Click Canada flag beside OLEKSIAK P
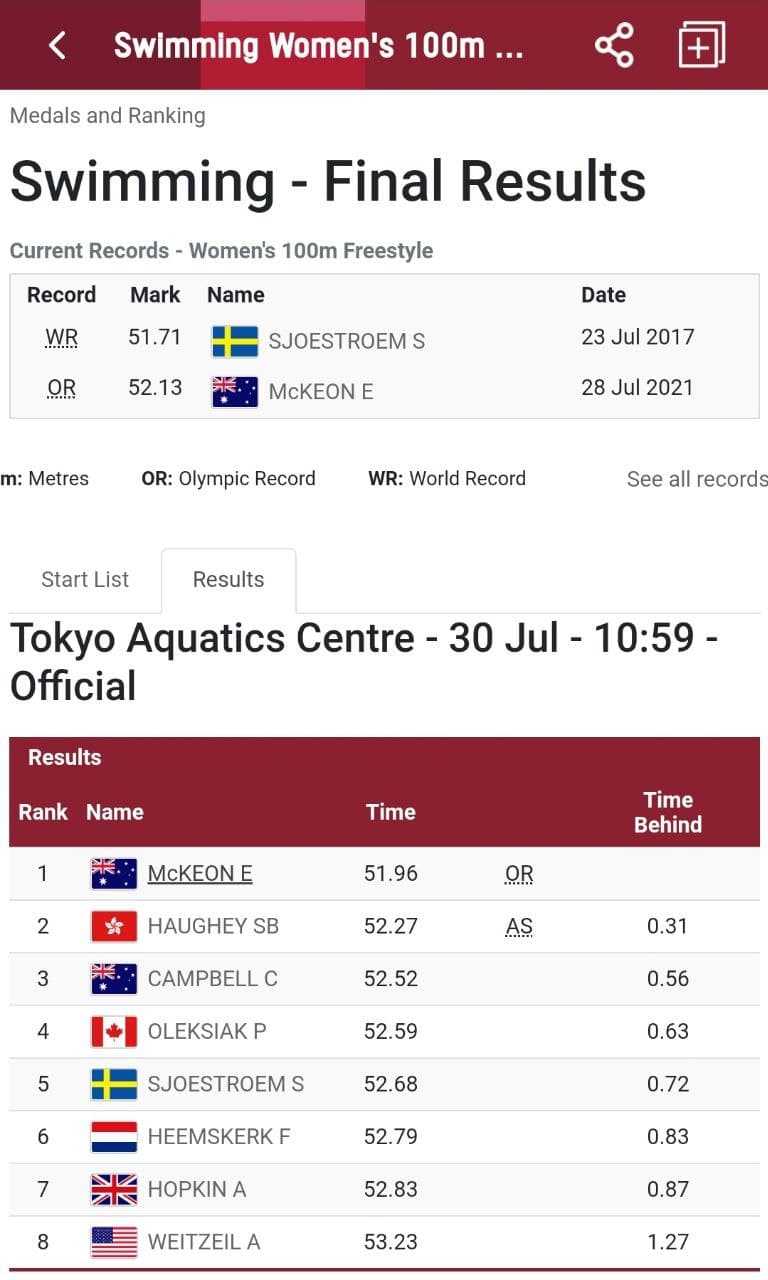 tap(114, 1031)
